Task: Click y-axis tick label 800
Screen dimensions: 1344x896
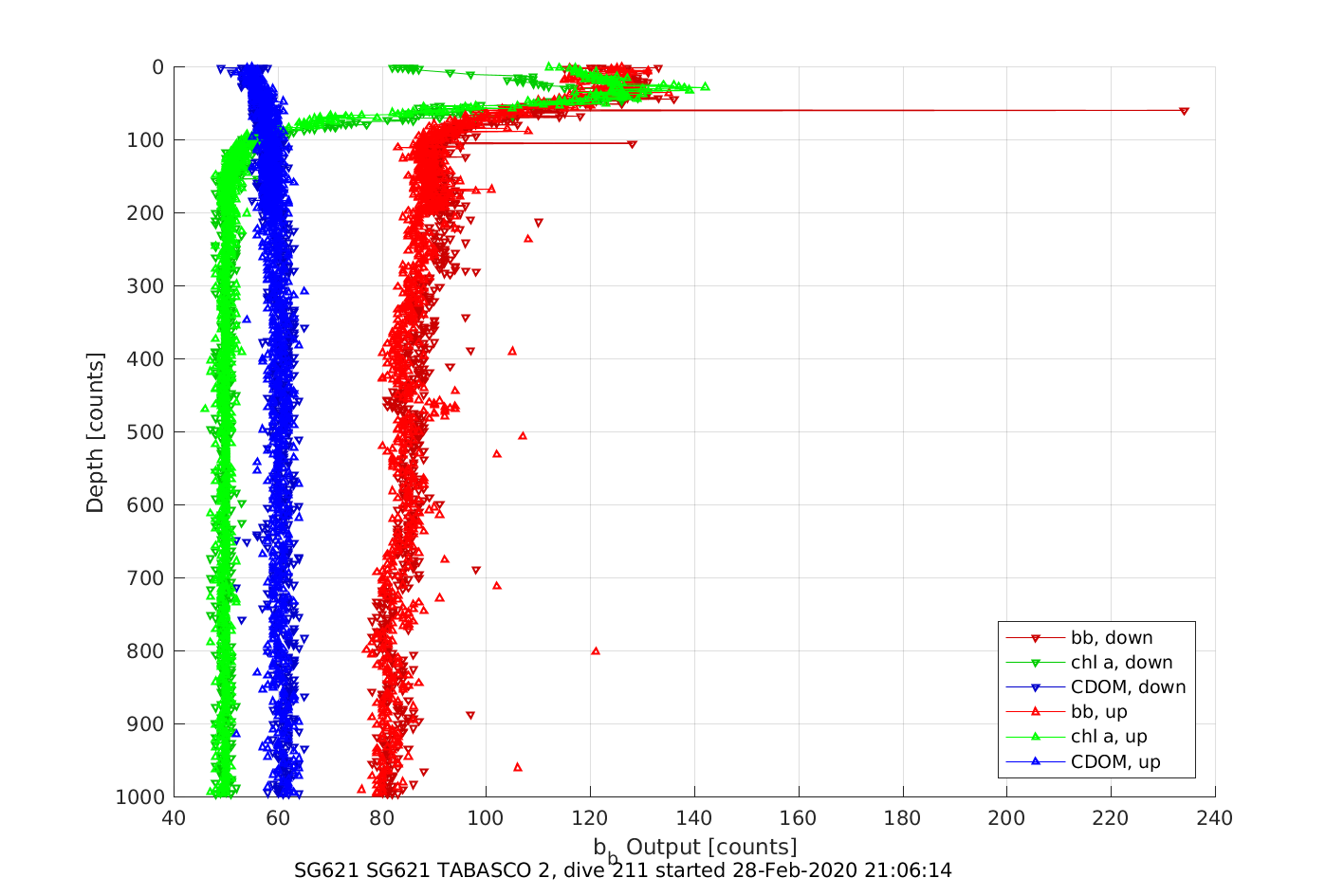Action: (146, 651)
